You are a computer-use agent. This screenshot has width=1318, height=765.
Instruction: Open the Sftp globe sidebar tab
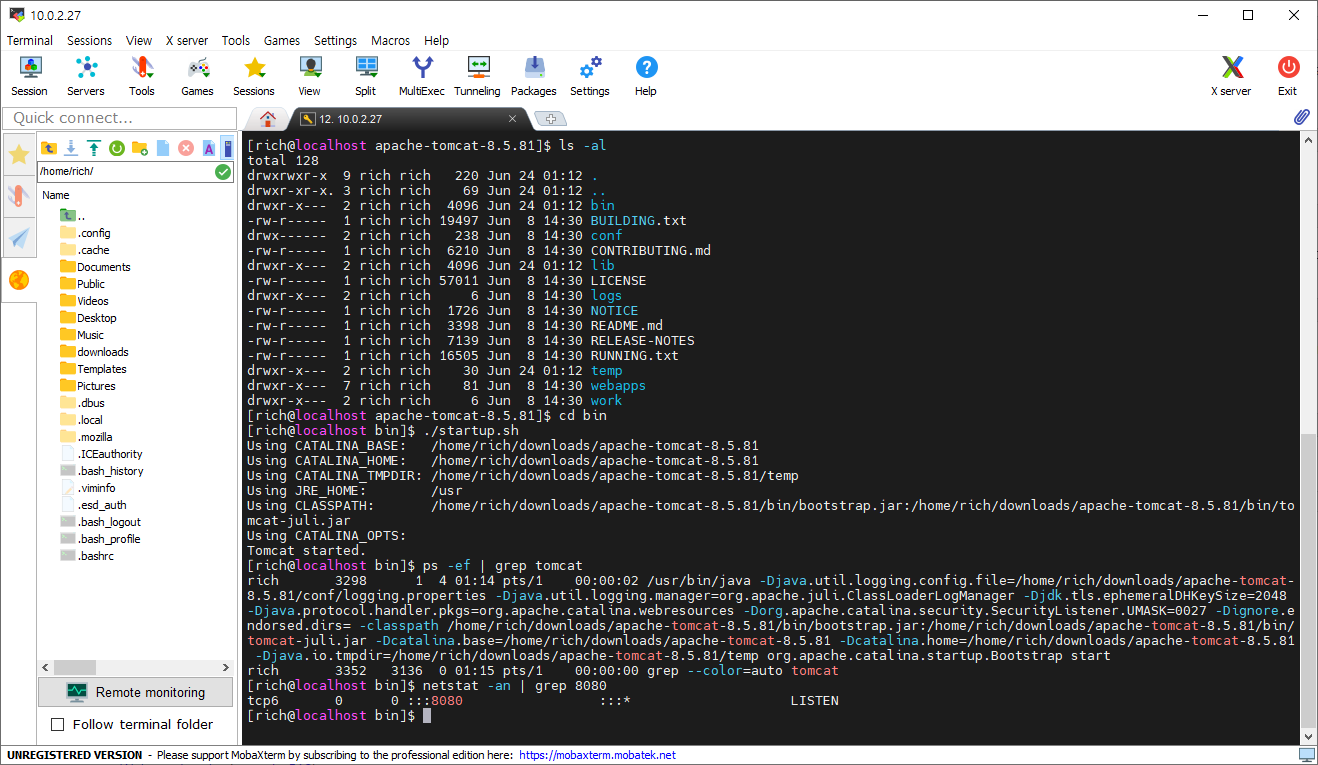[19, 280]
